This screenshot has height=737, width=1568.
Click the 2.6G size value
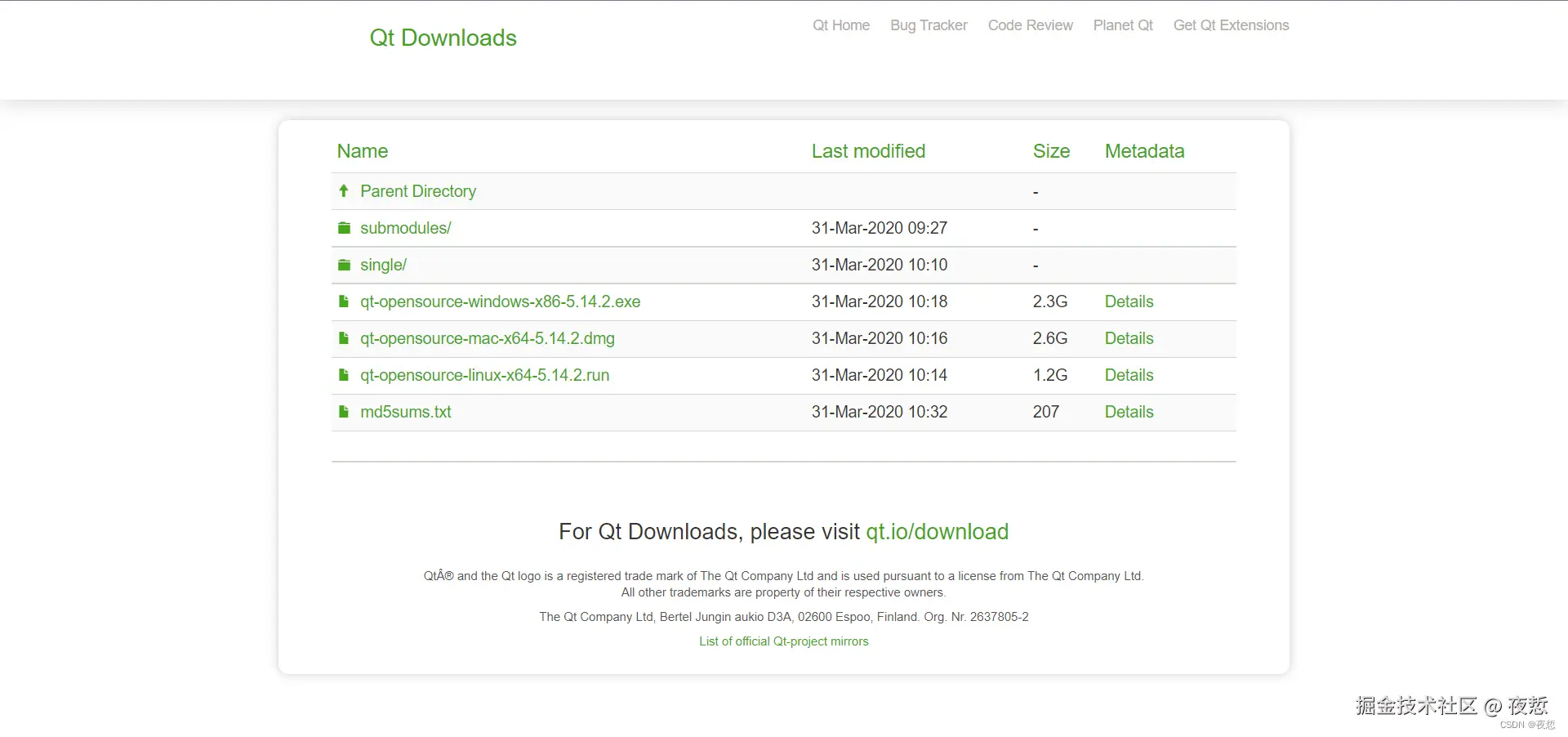pos(1050,338)
